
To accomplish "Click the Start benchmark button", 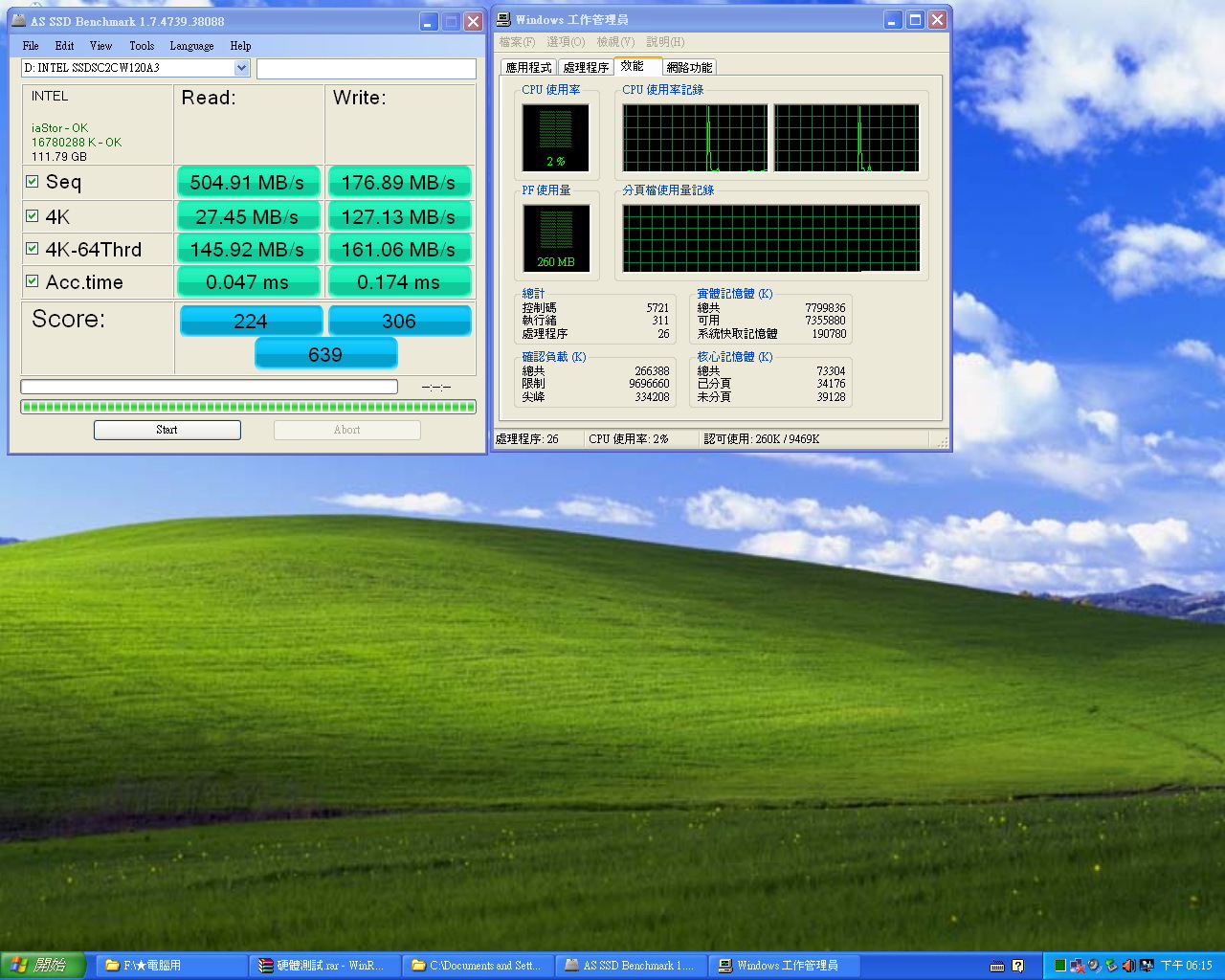I will click(x=167, y=430).
